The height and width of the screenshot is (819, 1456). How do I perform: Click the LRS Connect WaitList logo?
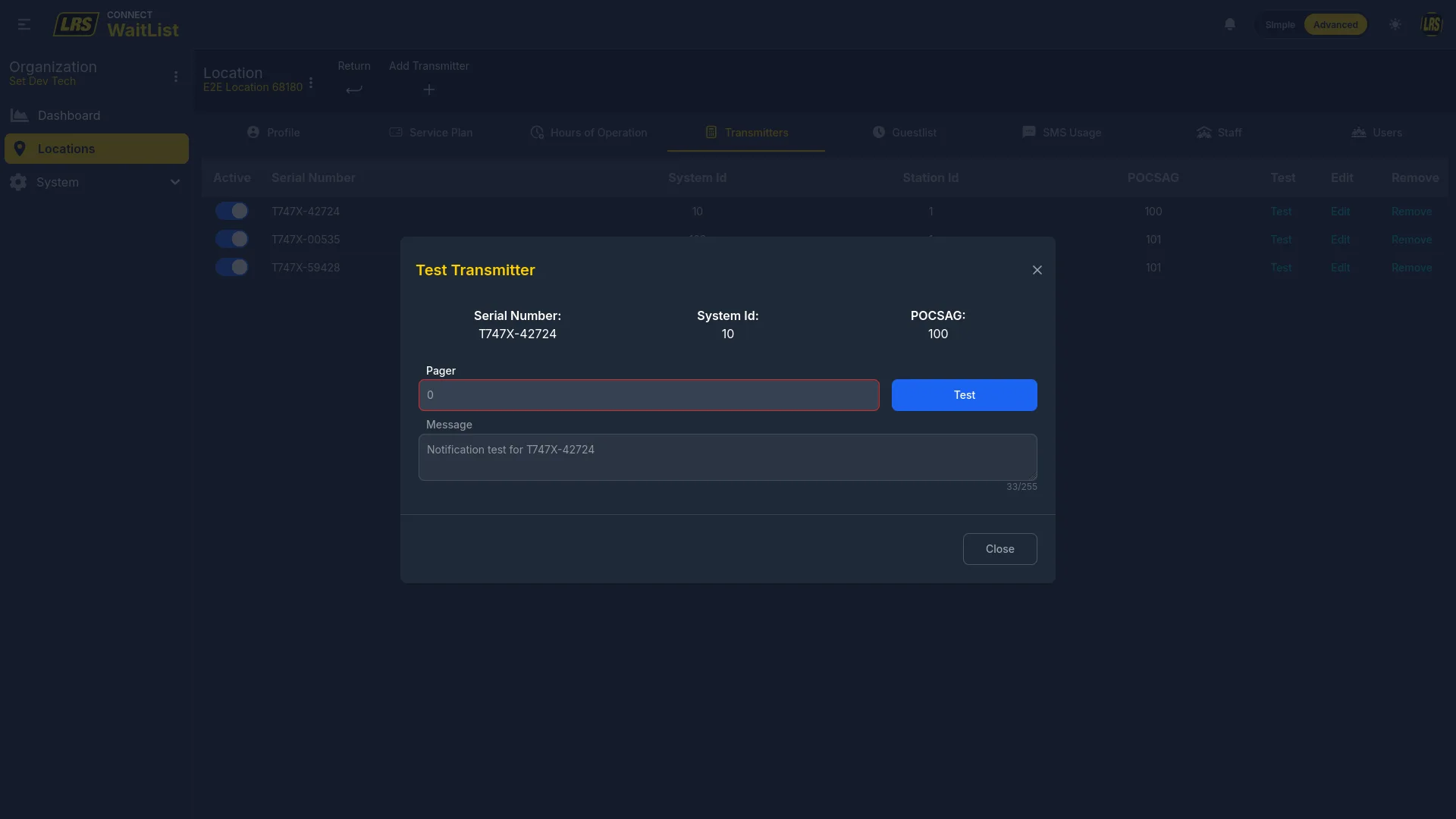[116, 24]
